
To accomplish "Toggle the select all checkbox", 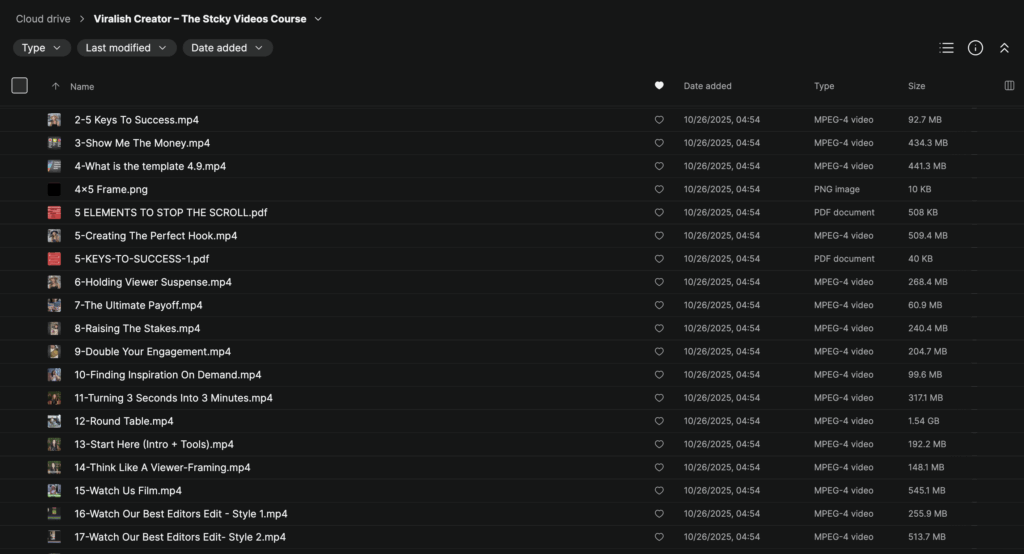I will coord(20,86).
